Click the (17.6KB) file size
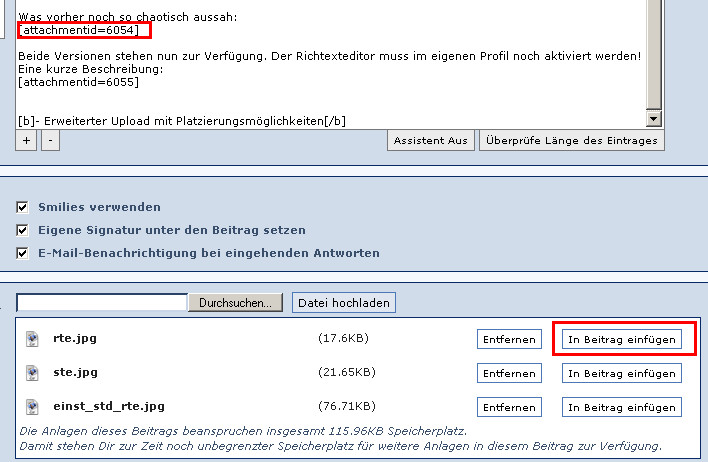 click(343, 338)
